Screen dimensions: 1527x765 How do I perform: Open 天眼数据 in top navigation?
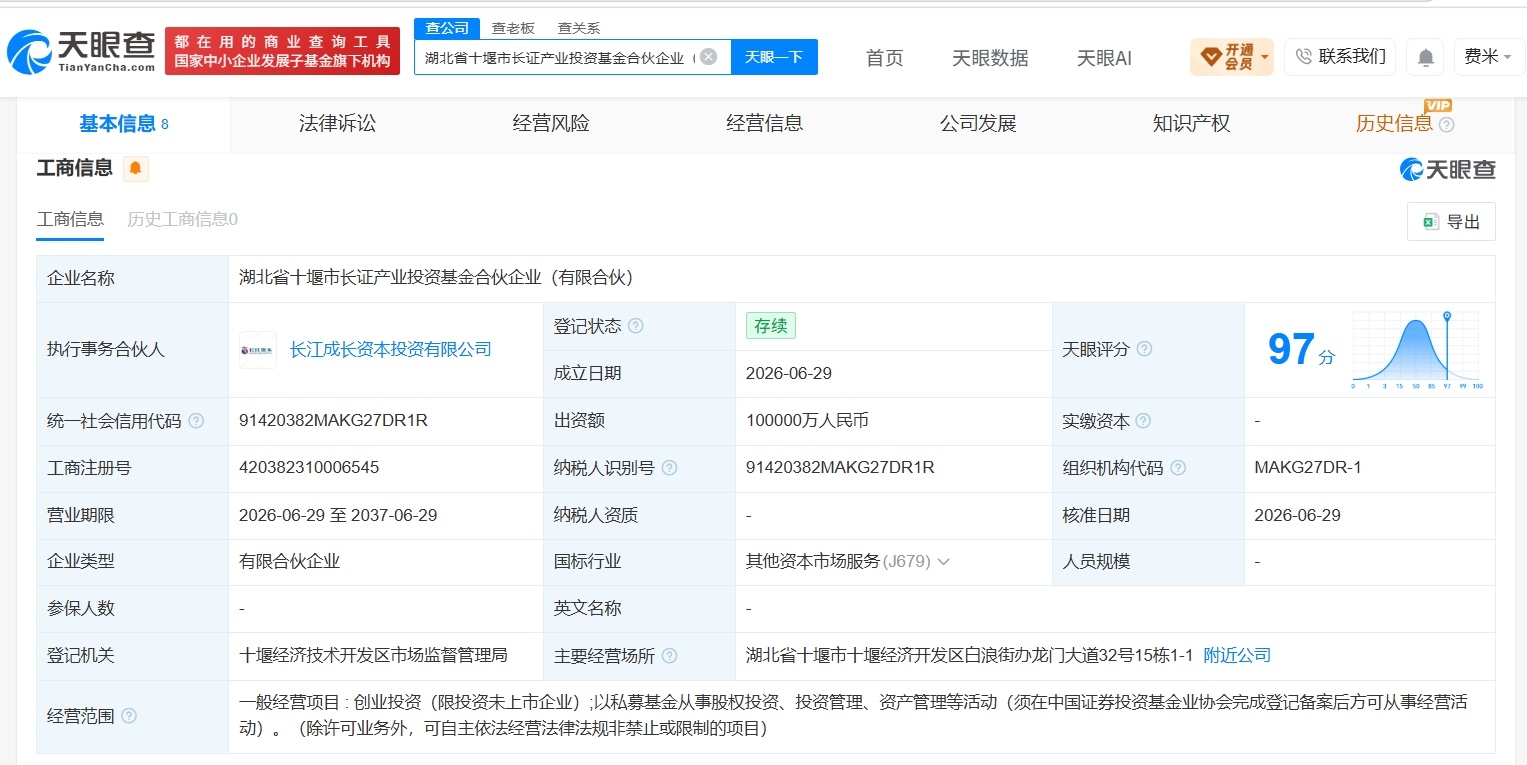(x=990, y=58)
